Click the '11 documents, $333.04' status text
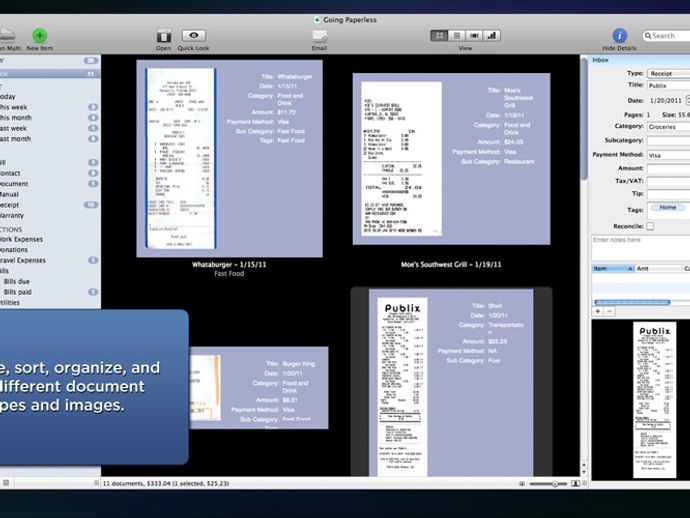Screen dimensions: 690x518 click(x=166, y=484)
